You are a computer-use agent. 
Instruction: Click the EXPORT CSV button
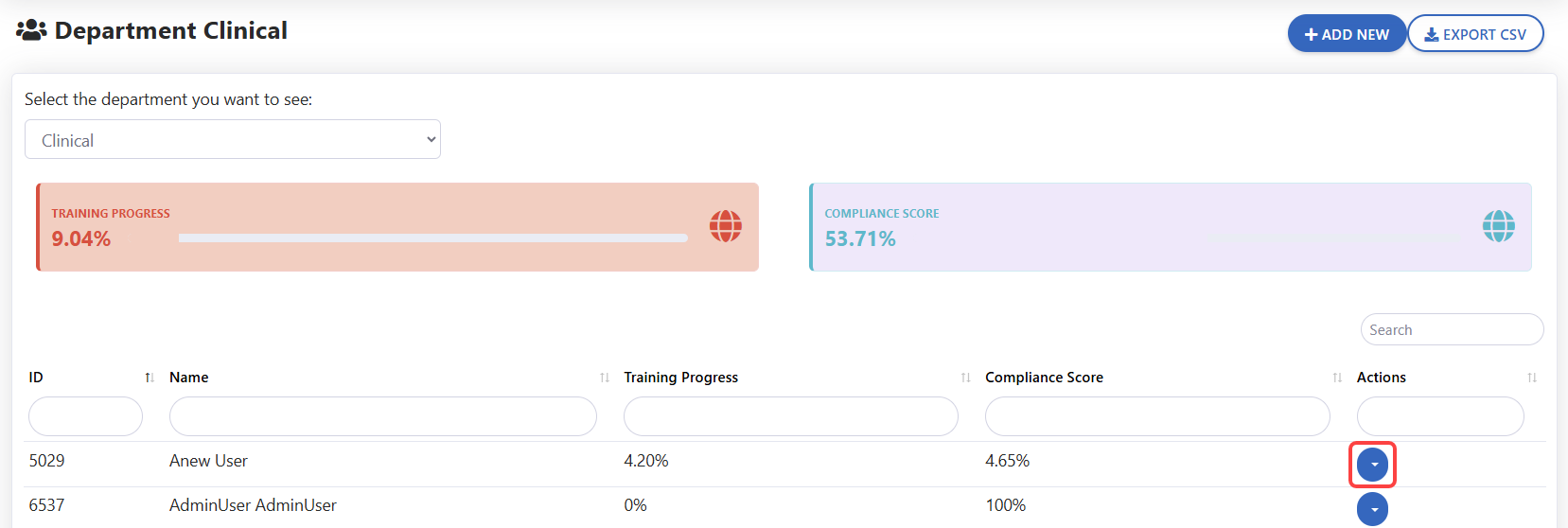1475,34
